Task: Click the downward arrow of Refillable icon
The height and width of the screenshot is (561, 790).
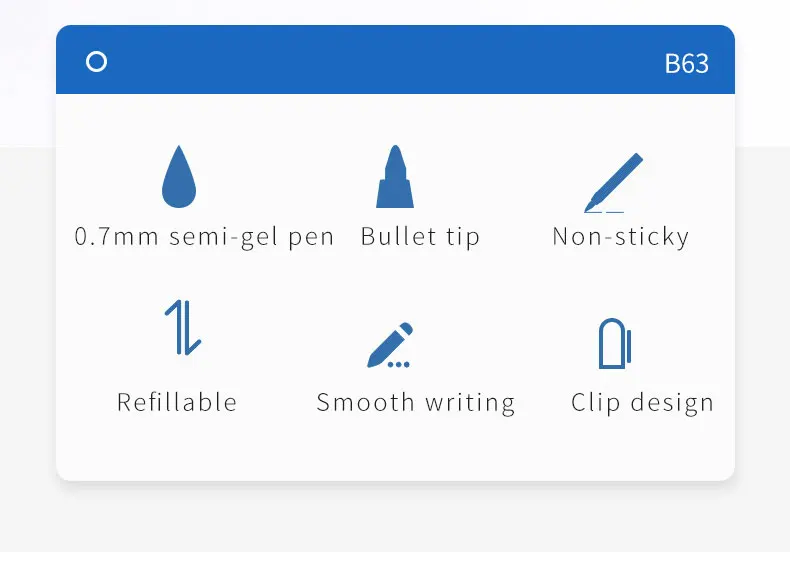Action: tap(192, 328)
